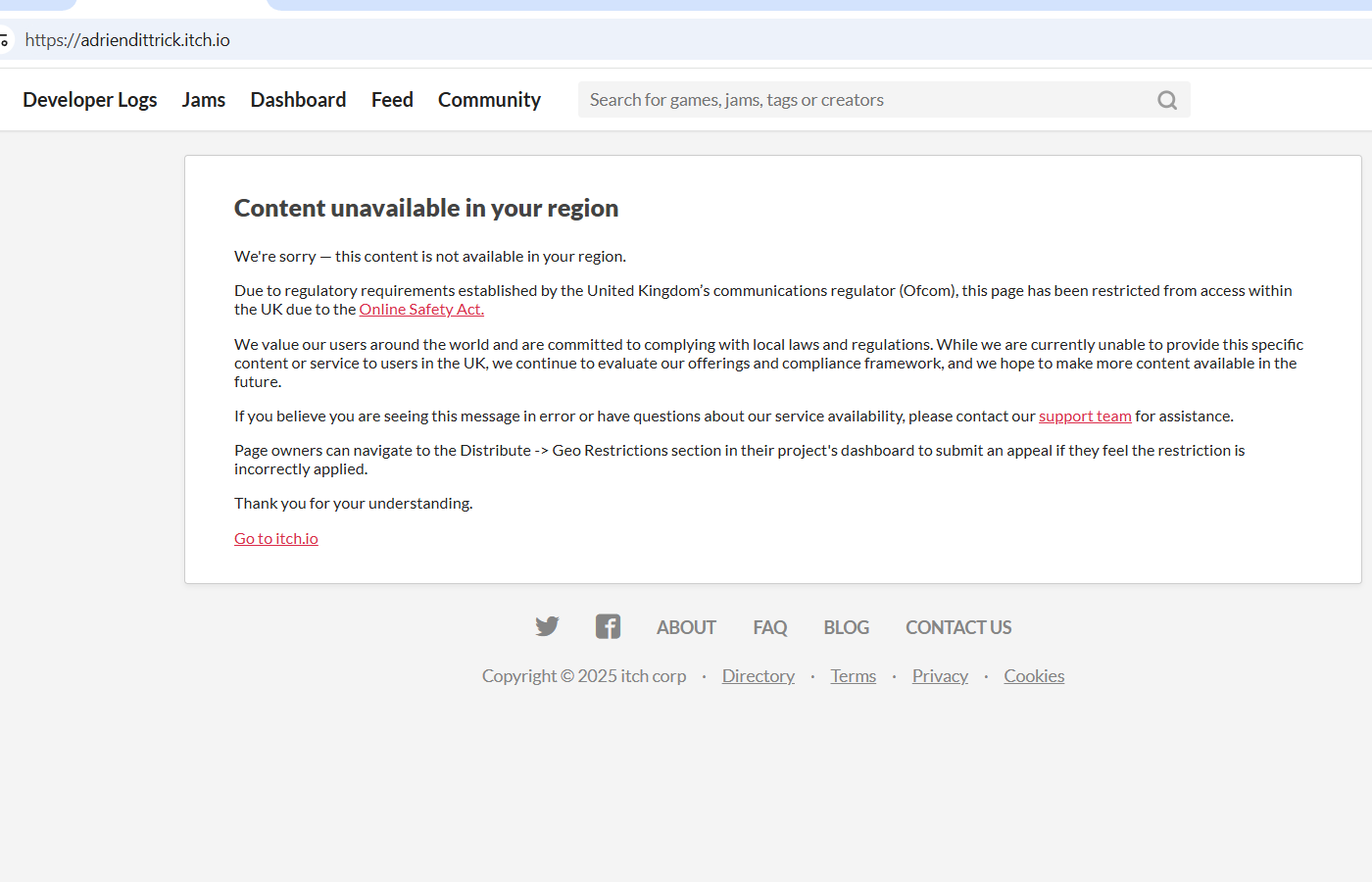Screen dimensions: 1372x882
Task: View the Privacy policy link
Action: pos(940,676)
